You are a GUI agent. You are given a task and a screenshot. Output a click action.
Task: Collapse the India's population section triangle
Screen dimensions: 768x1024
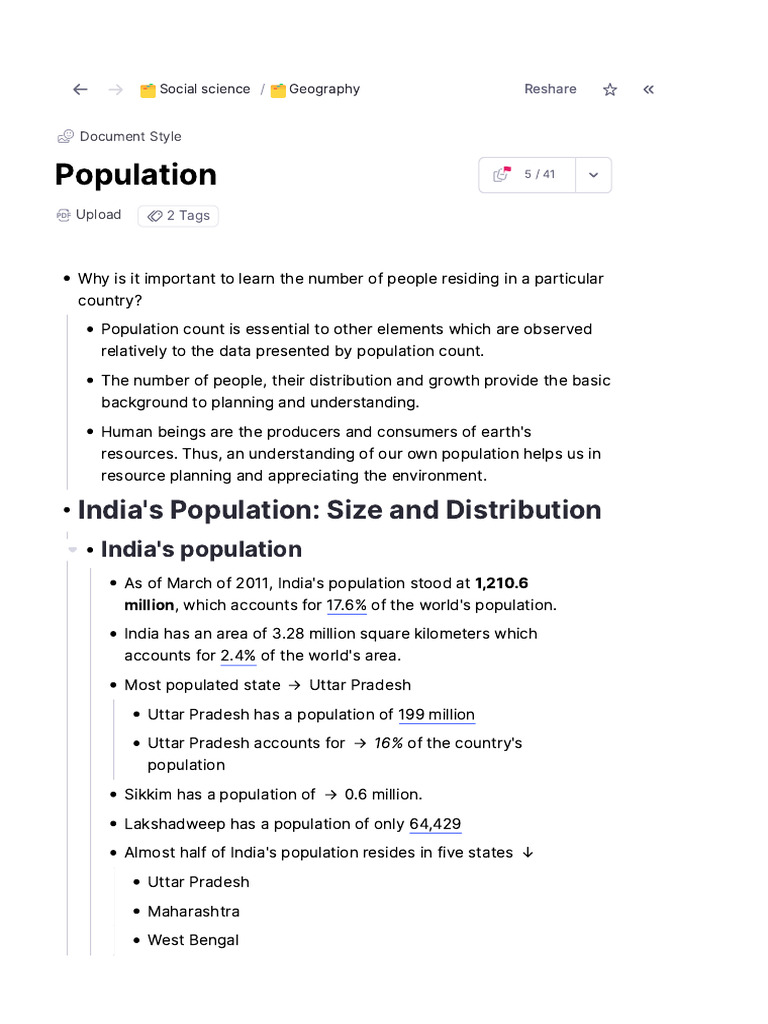tap(72, 550)
